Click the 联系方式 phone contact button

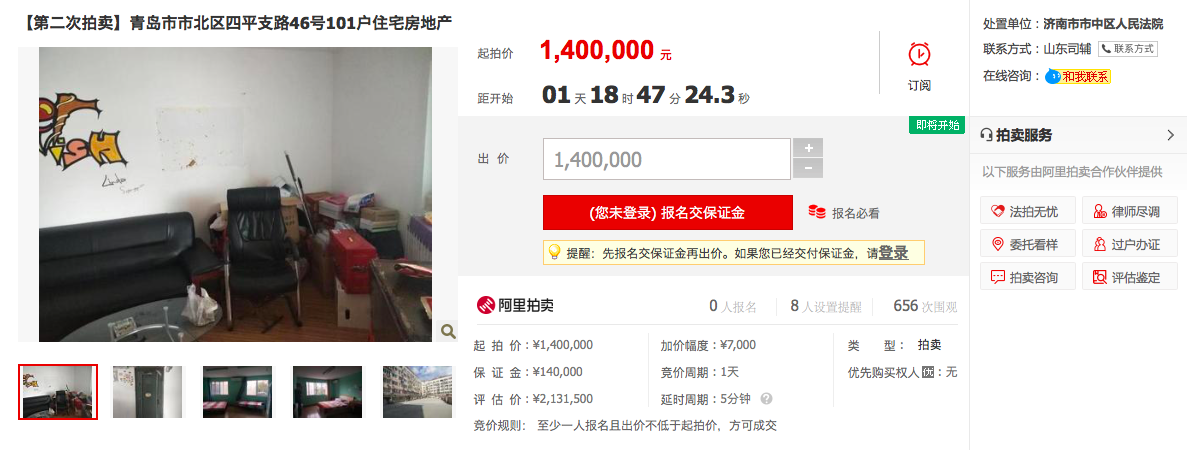1128,48
